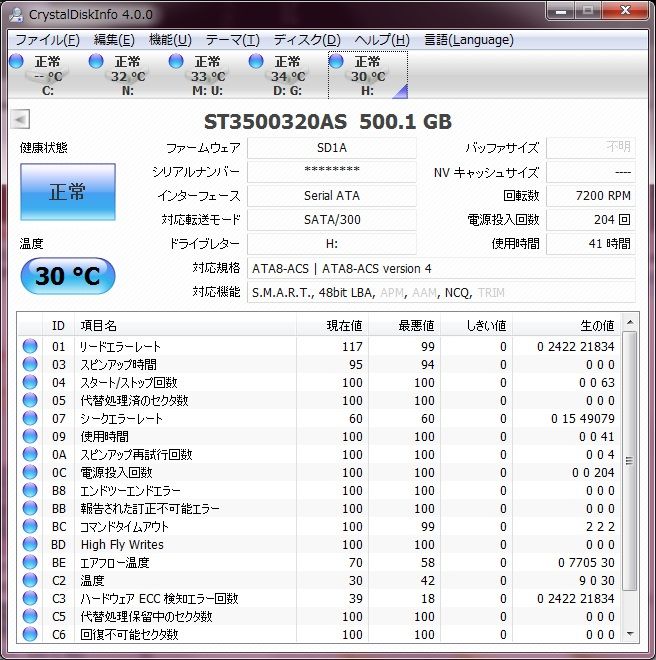Click the 生の値 column header

pos(566,325)
